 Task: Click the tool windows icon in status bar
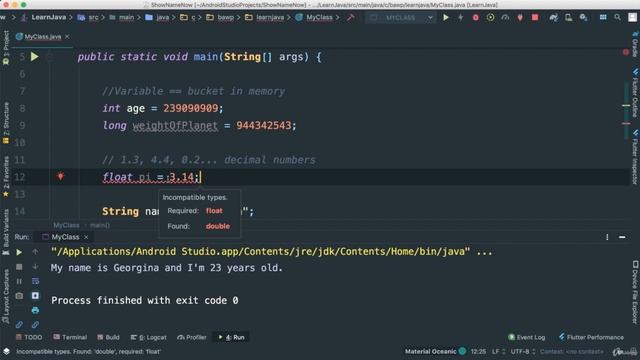tap(7, 351)
